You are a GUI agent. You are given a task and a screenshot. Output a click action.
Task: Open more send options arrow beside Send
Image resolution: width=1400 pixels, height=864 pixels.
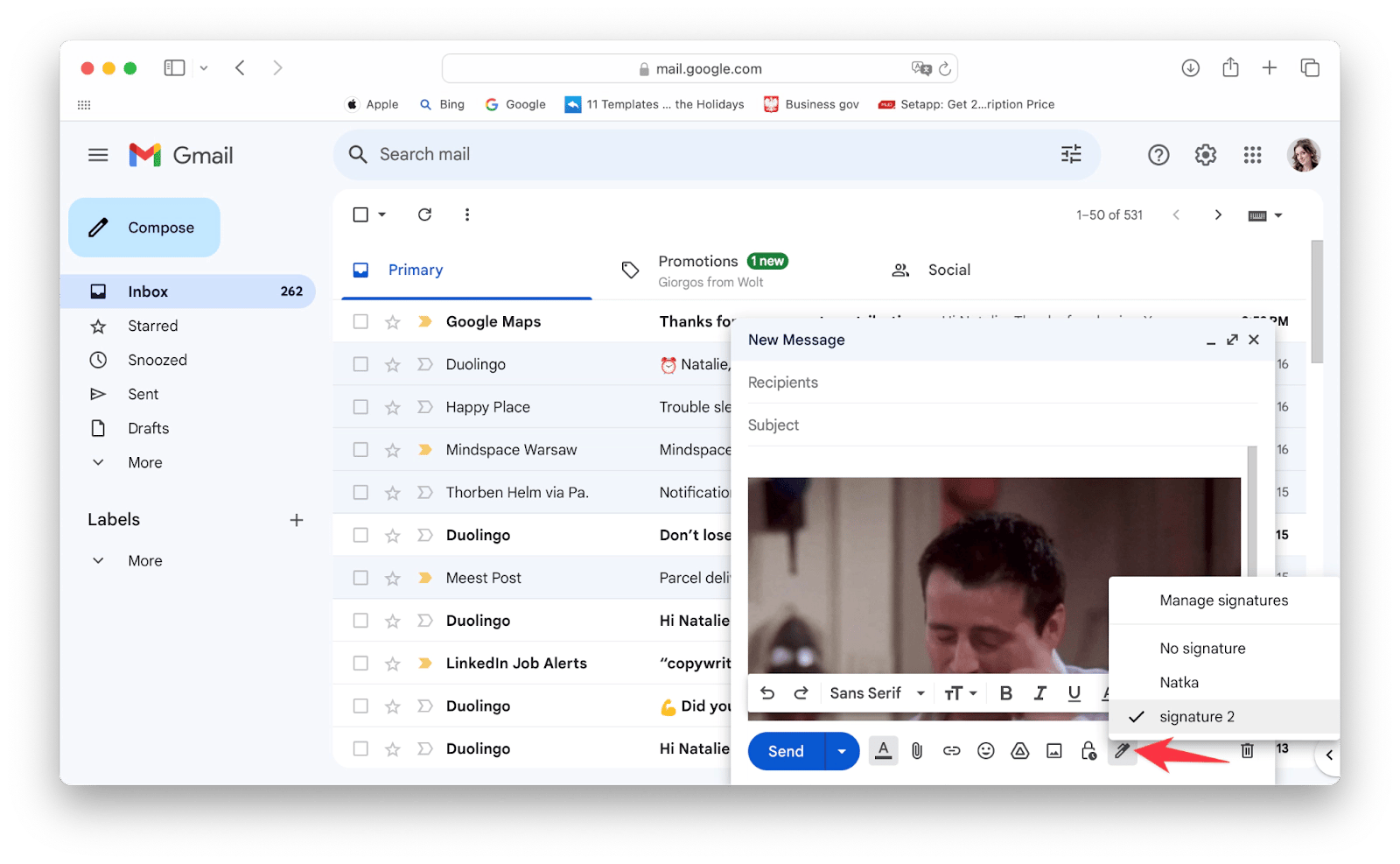pyautogui.click(x=842, y=751)
